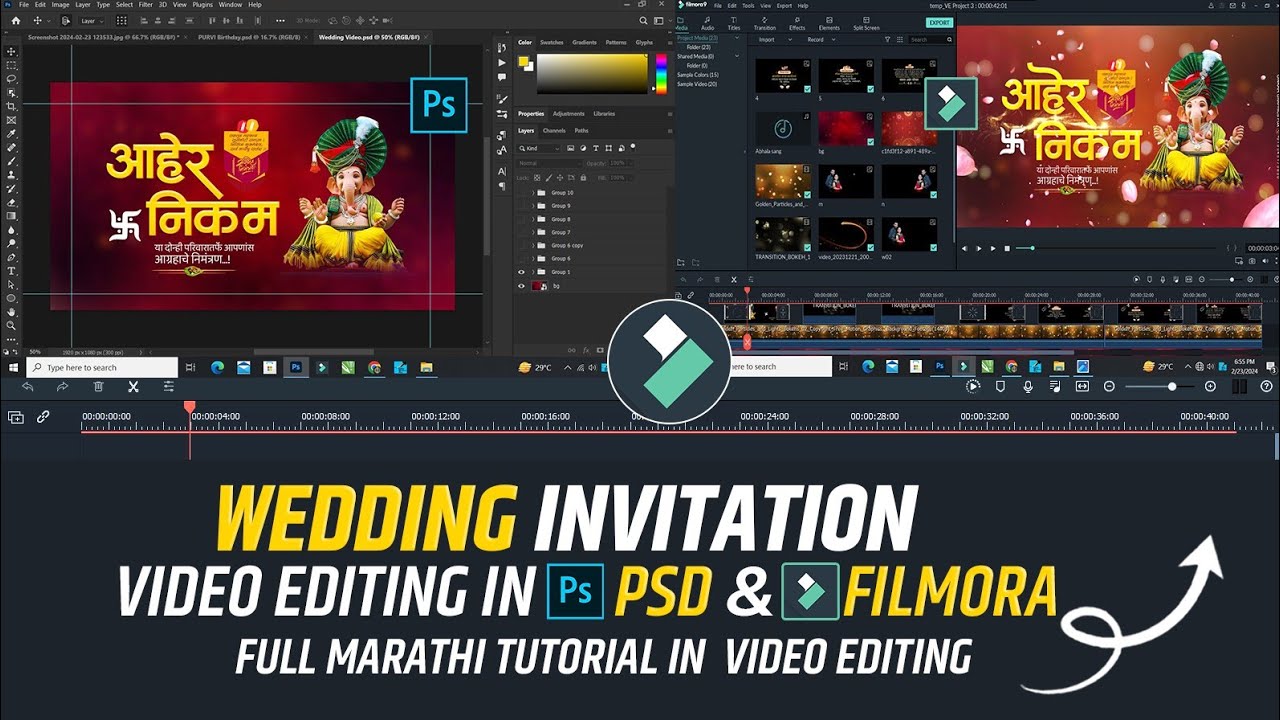Image resolution: width=1280 pixels, height=720 pixels.
Task: Hide the Group 1 layer in Photoshop
Action: (x=521, y=272)
